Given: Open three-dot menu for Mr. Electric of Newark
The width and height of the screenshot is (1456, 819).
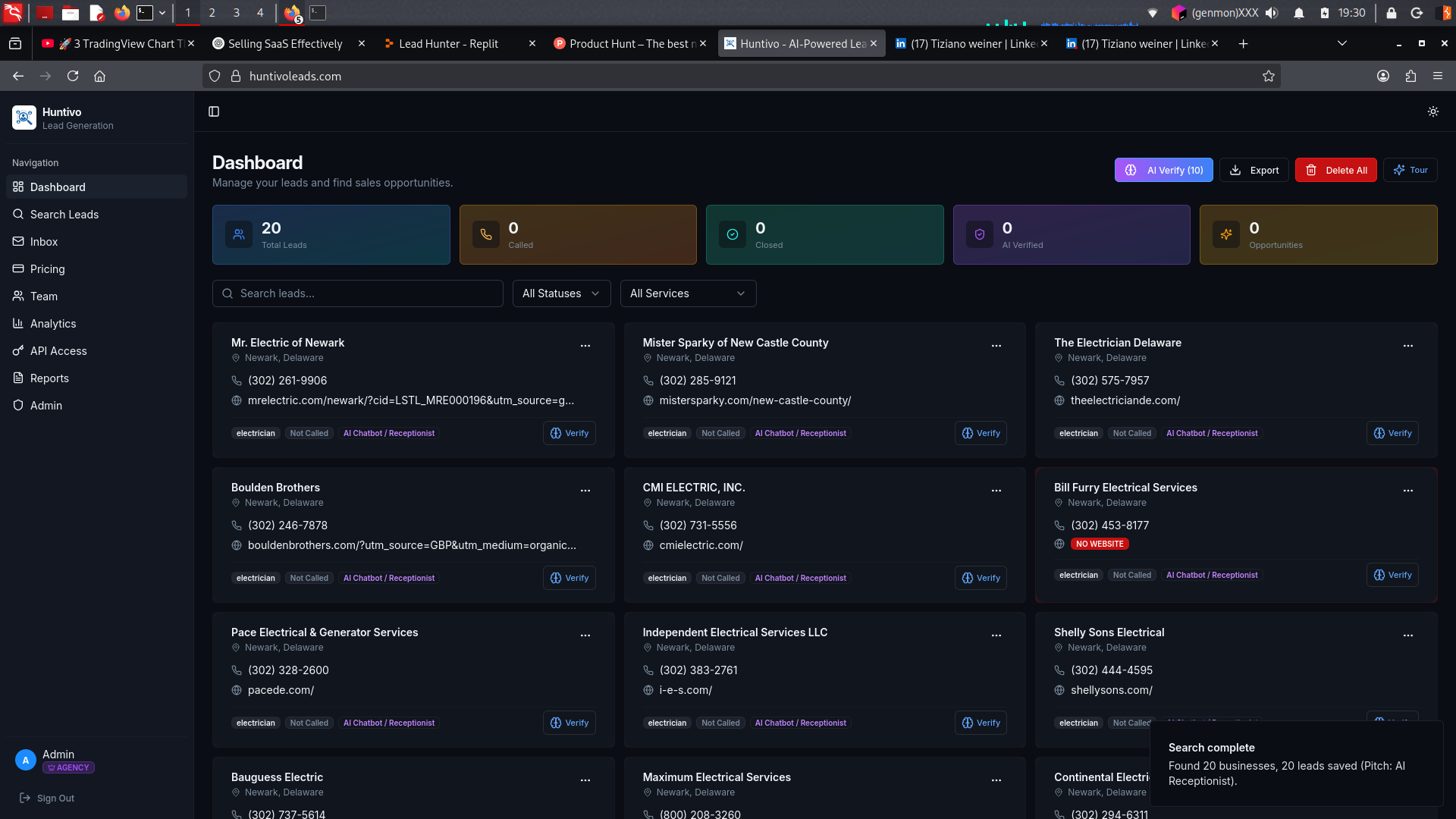Looking at the screenshot, I should tap(585, 346).
